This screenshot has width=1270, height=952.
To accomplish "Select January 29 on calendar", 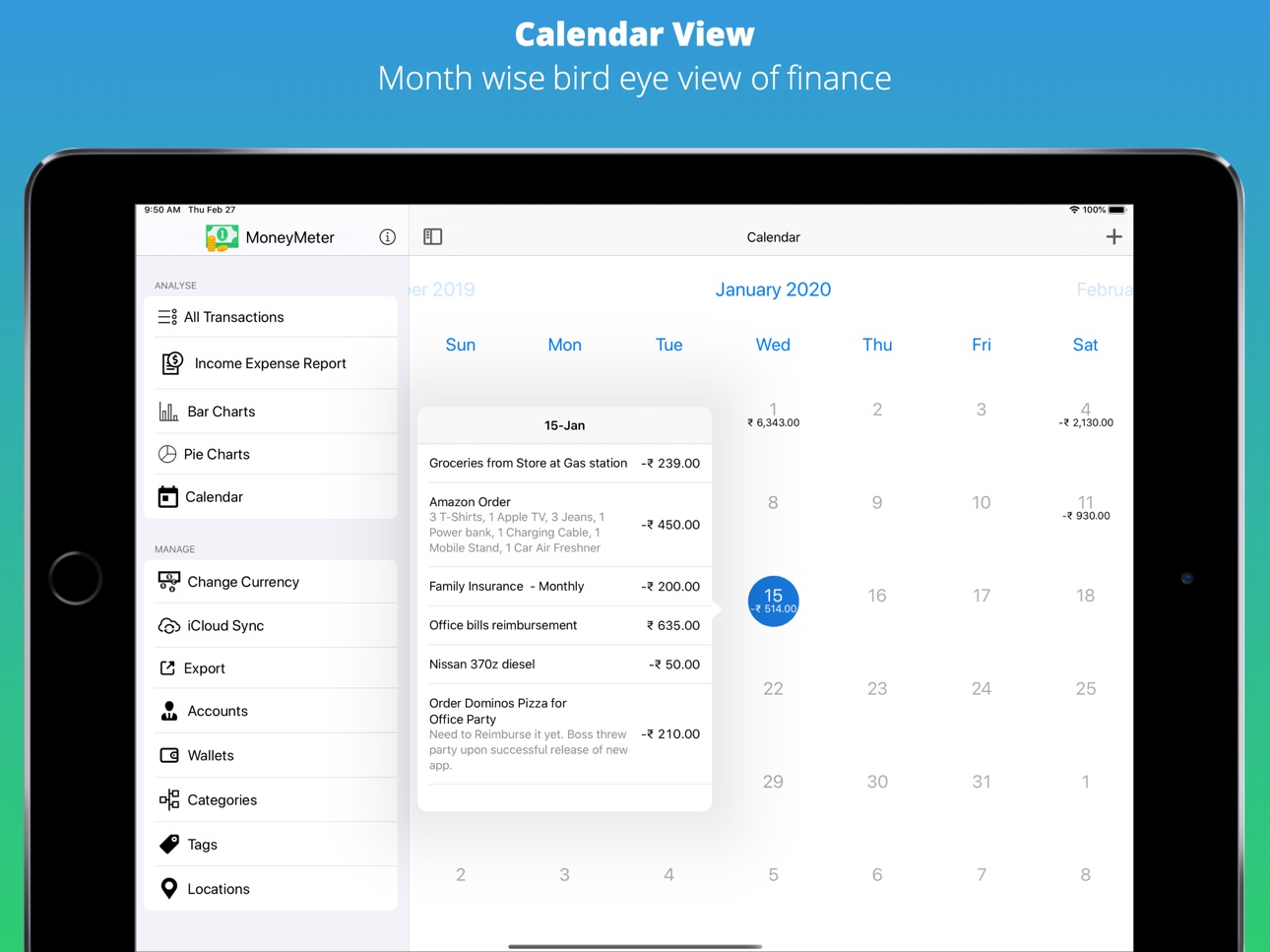I will (773, 782).
